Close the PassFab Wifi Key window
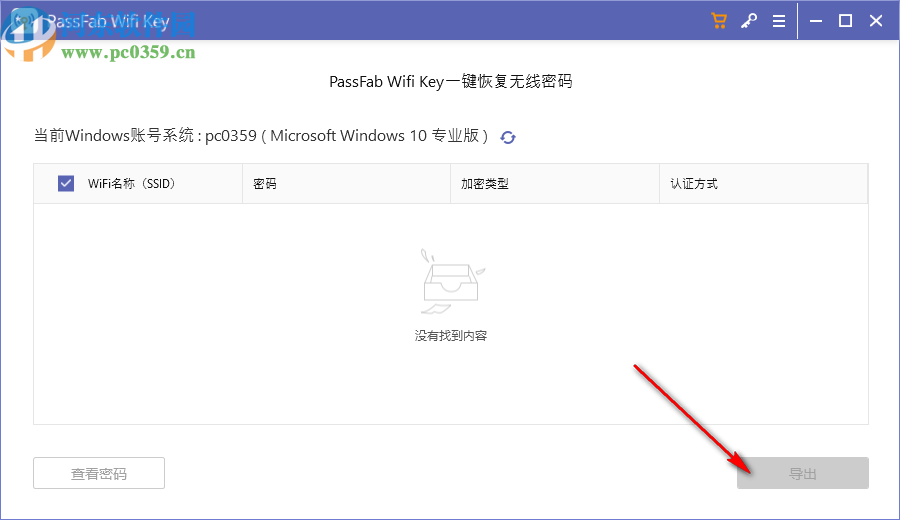 coord(876,21)
